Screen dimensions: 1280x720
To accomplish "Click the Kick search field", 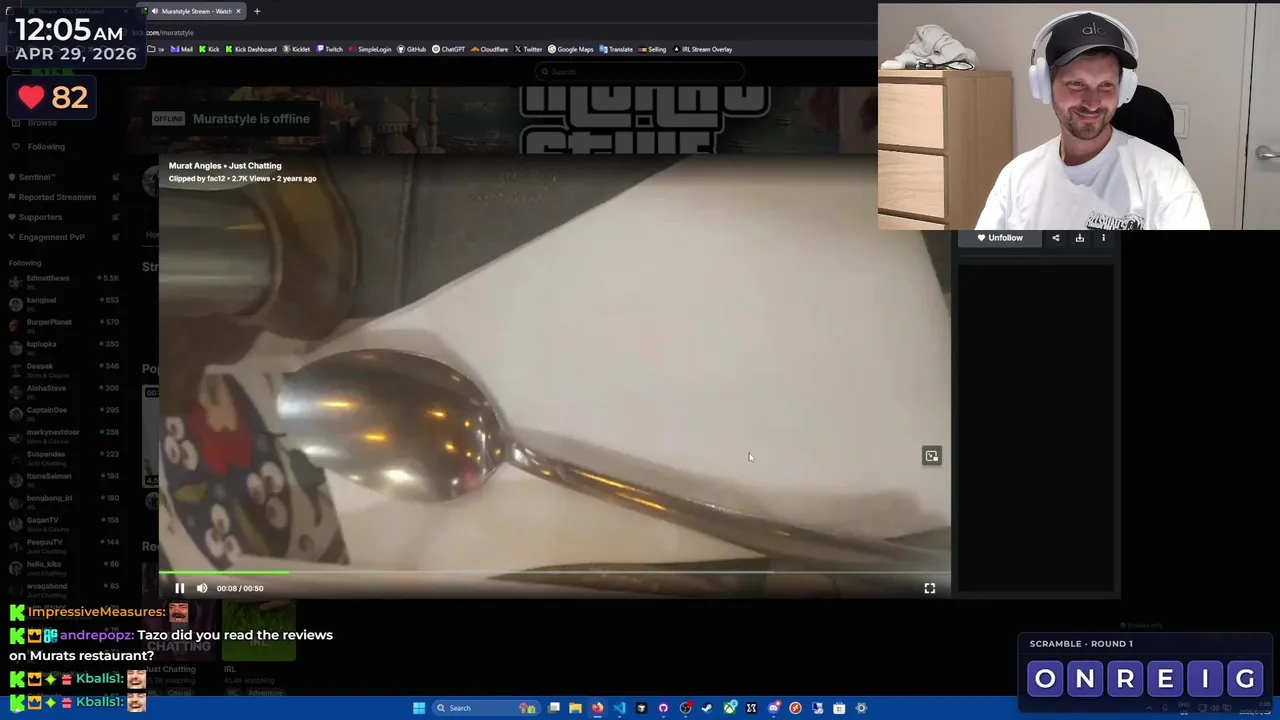I will pos(640,72).
